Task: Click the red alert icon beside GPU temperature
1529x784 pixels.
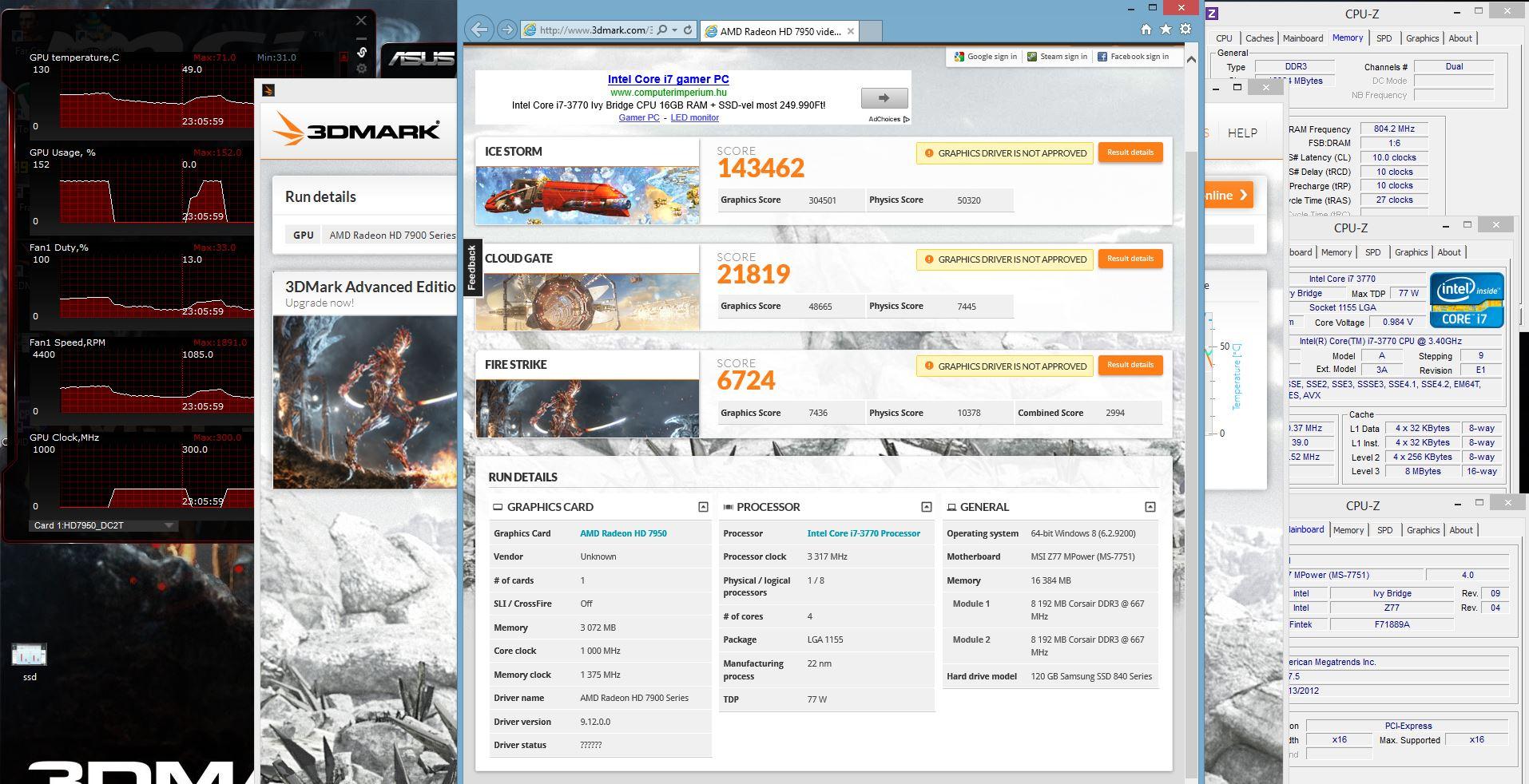Action: (344, 57)
